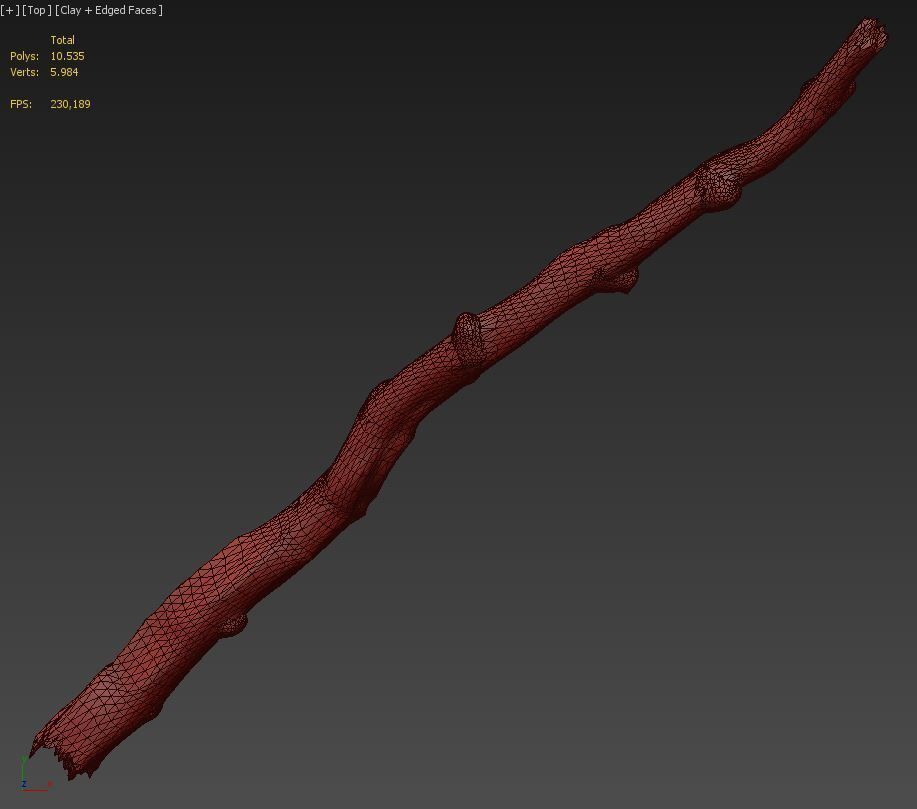Select the FPS value 230,189
The height and width of the screenshot is (809, 917).
pyautogui.click(x=70, y=104)
